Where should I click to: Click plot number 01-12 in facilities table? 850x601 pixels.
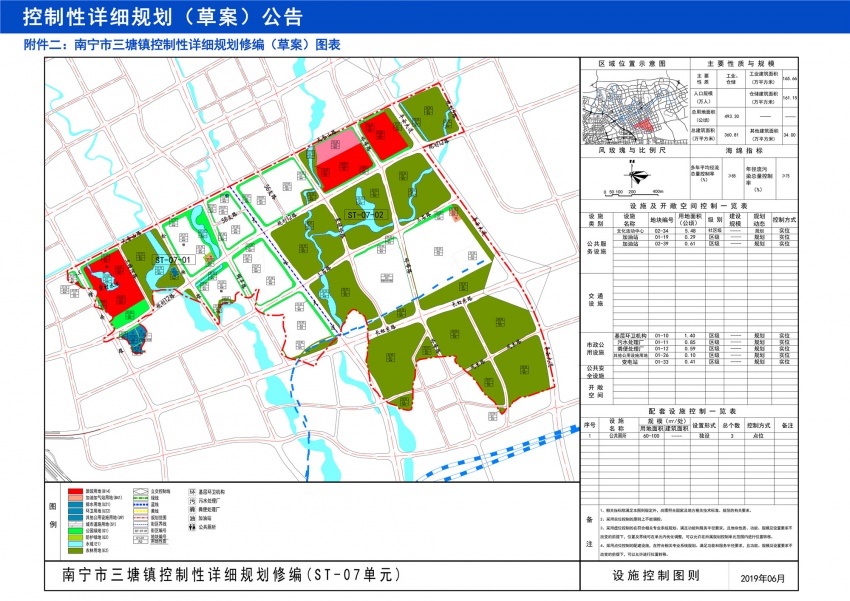(661, 348)
